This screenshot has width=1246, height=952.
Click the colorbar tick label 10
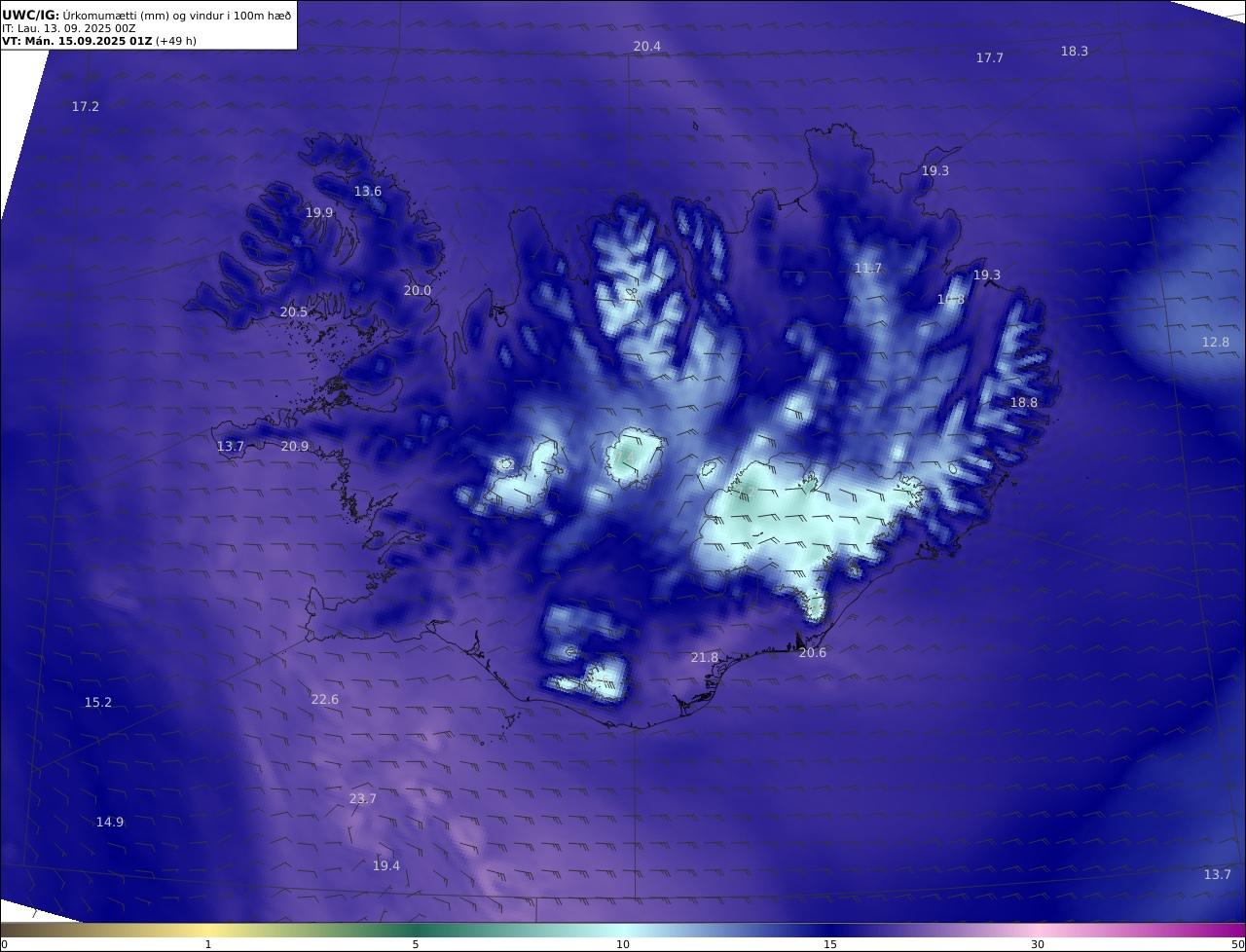click(623, 944)
